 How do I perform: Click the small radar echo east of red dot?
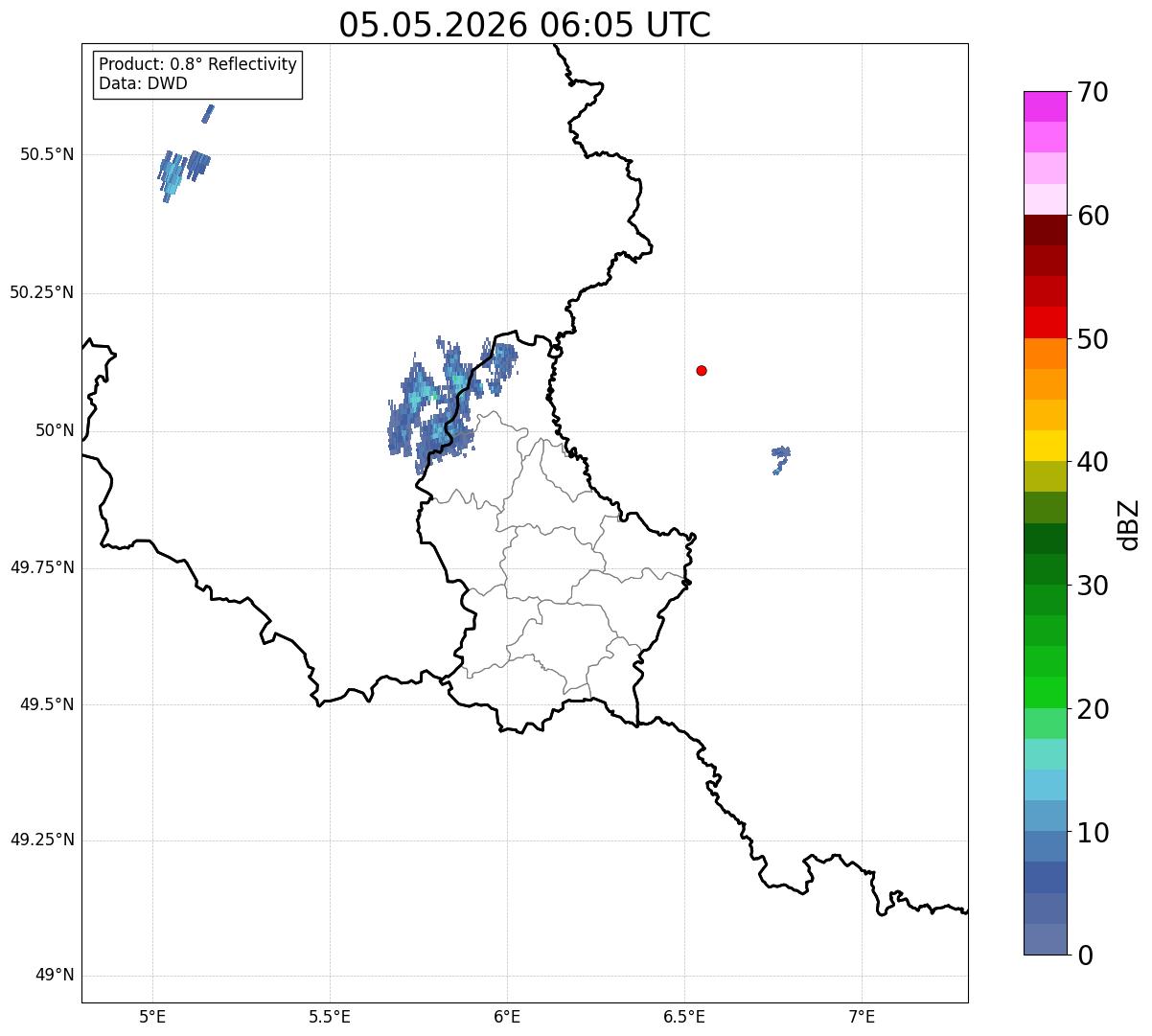pyautogui.click(x=781, y=458)
